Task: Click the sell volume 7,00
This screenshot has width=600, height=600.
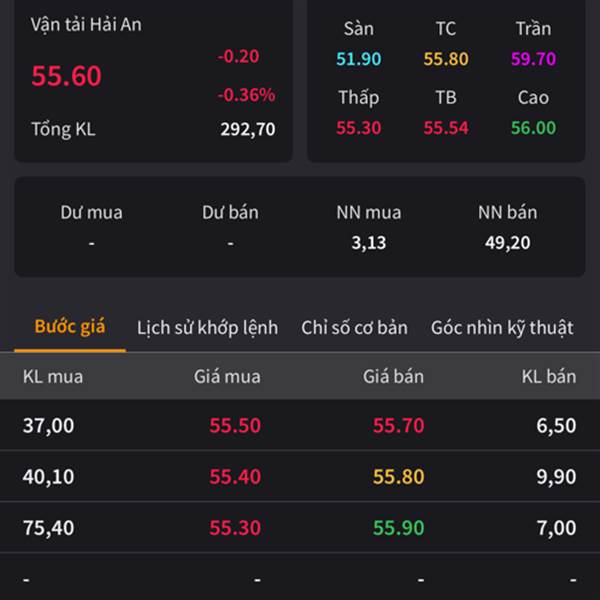Action: click(x=556, y=528)
